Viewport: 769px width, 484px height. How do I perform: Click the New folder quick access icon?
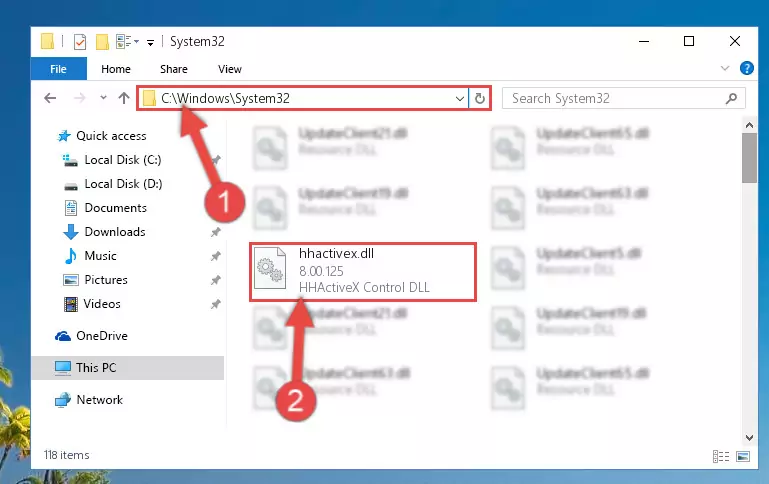coord(102,42)
